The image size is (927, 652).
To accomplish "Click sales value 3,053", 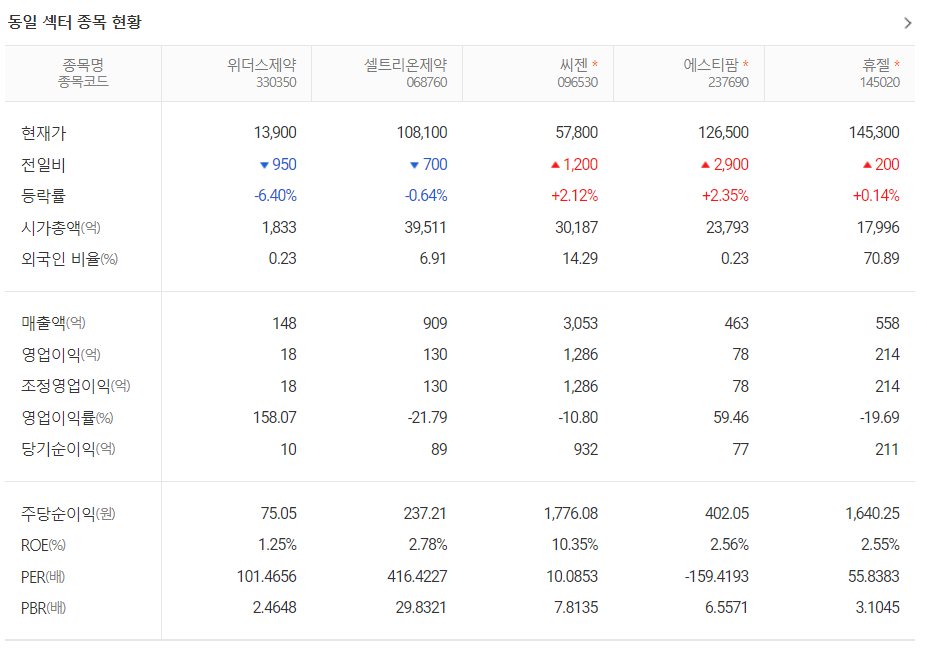I will click(x=581, y=323).
